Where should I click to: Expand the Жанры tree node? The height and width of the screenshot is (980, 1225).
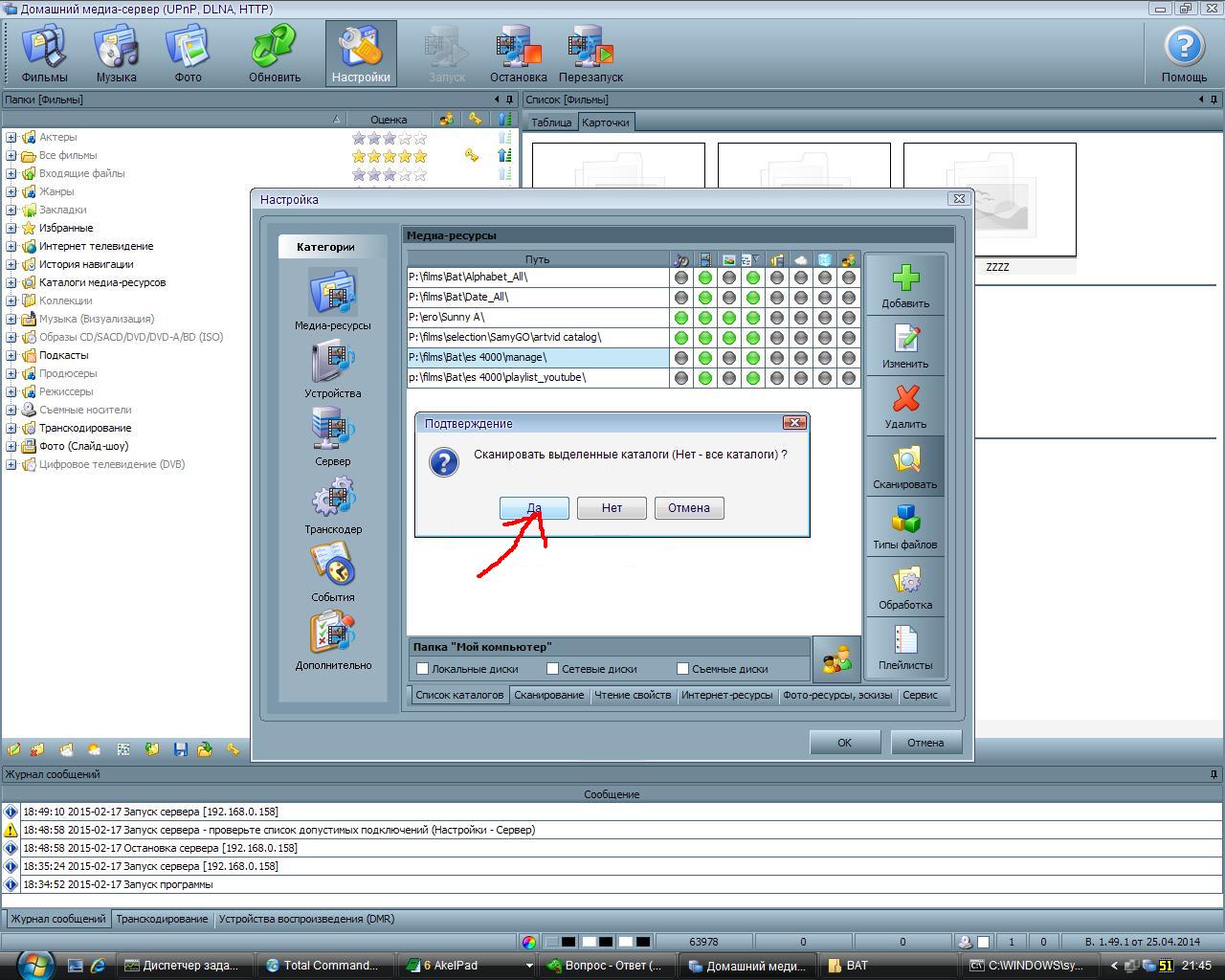click(x=11, y=192)
